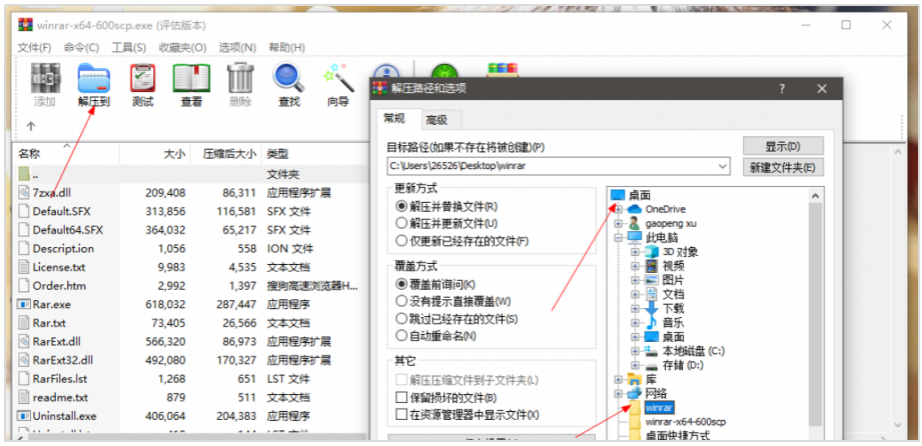Select the Rar.exe application icon

click(24, 304)
